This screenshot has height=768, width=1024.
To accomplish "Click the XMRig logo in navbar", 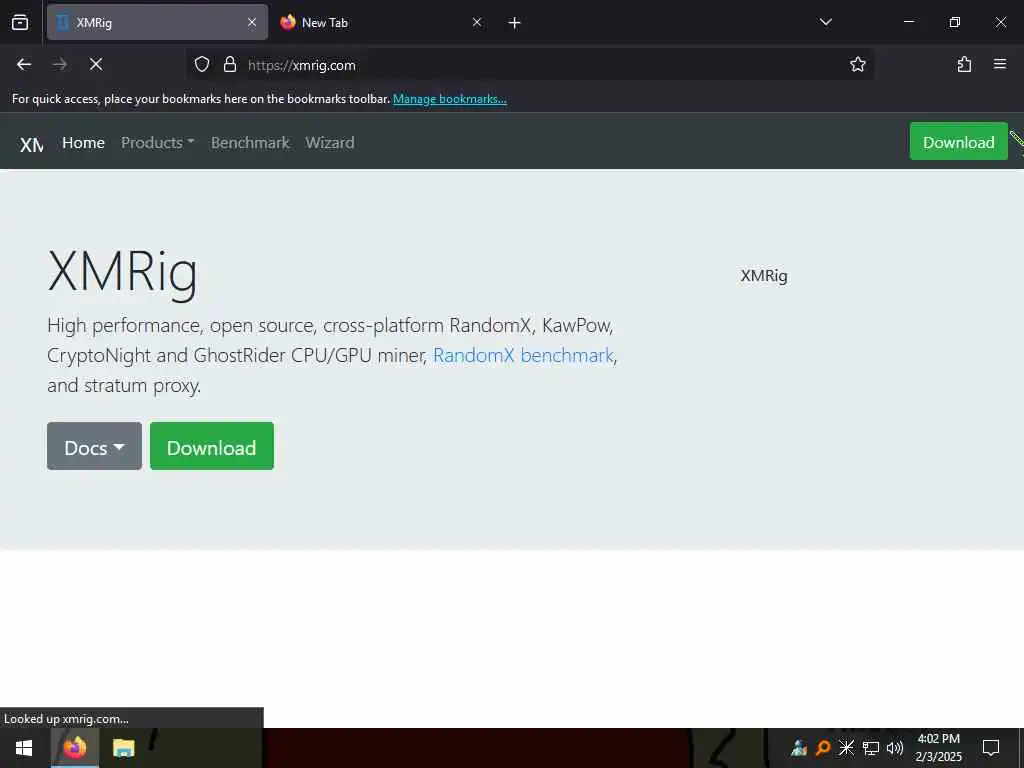I will pyautogui.click(x=31, y=144).
